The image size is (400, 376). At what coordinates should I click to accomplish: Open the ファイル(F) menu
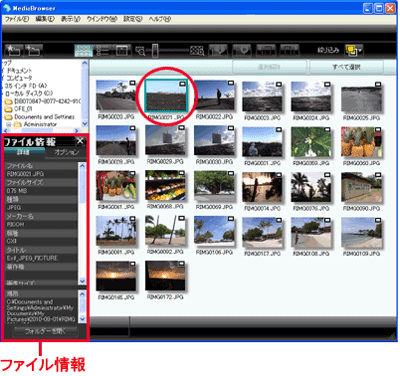point(16,19)
